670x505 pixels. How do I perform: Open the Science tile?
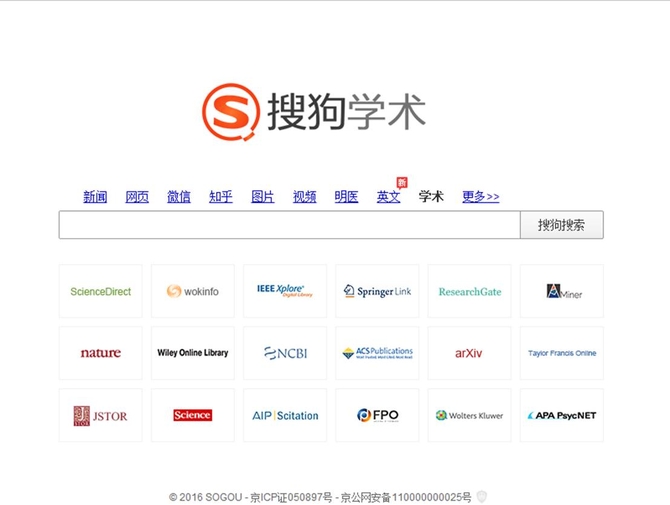pos(193,415)
